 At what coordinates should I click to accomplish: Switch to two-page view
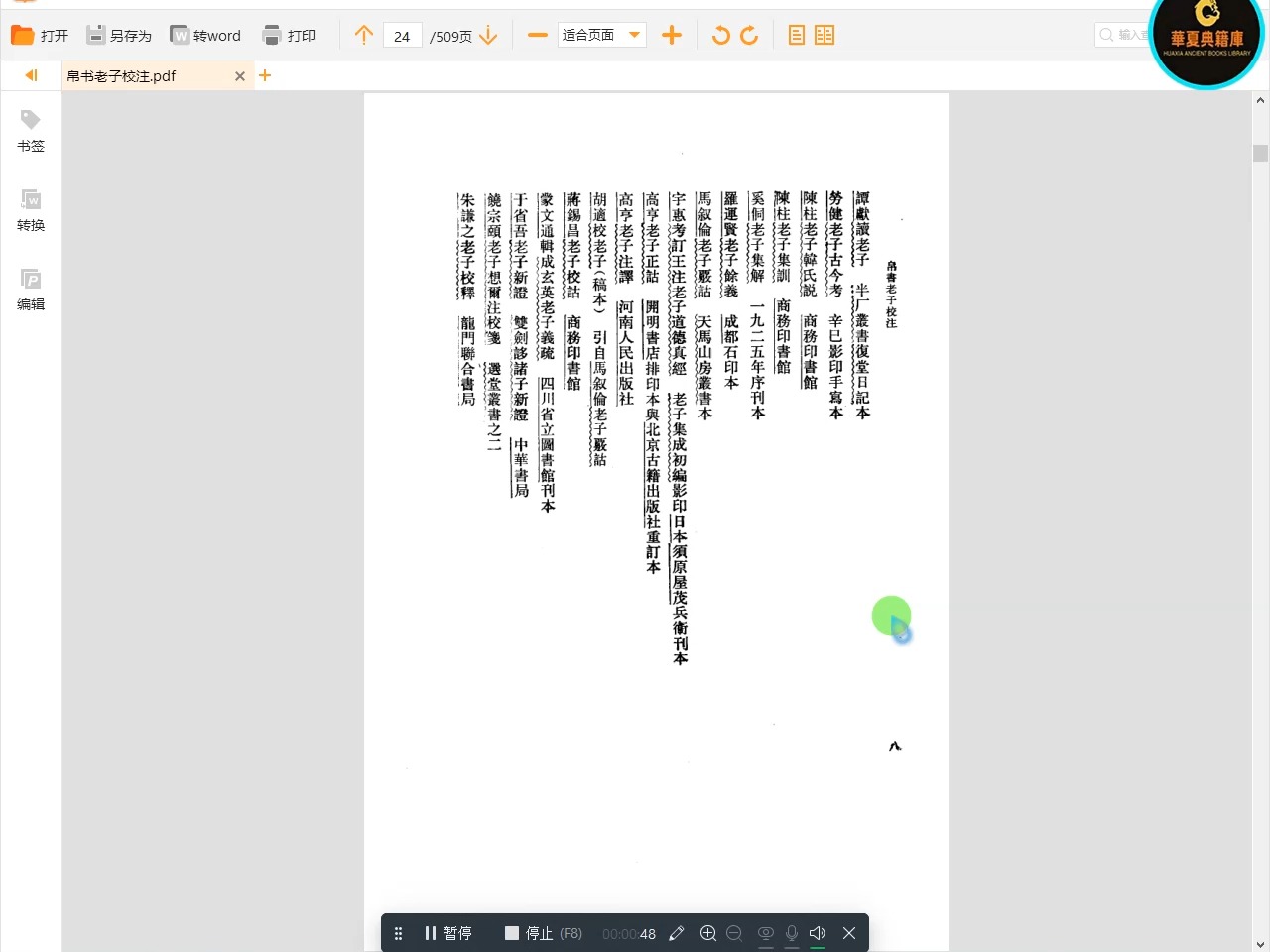coord(825,36)
